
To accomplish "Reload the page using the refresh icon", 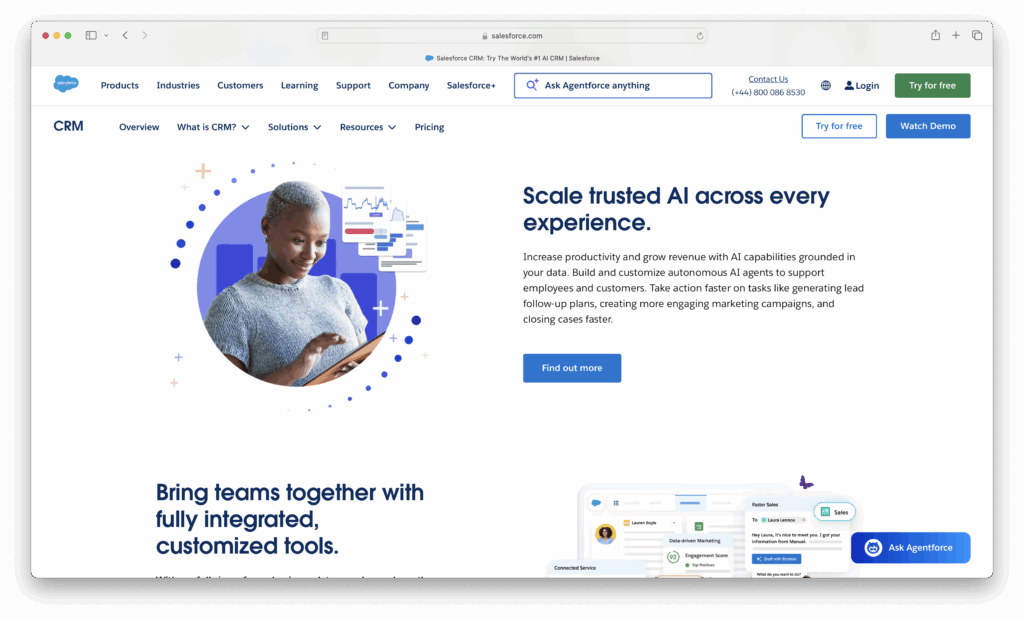I will click(699, 36).
